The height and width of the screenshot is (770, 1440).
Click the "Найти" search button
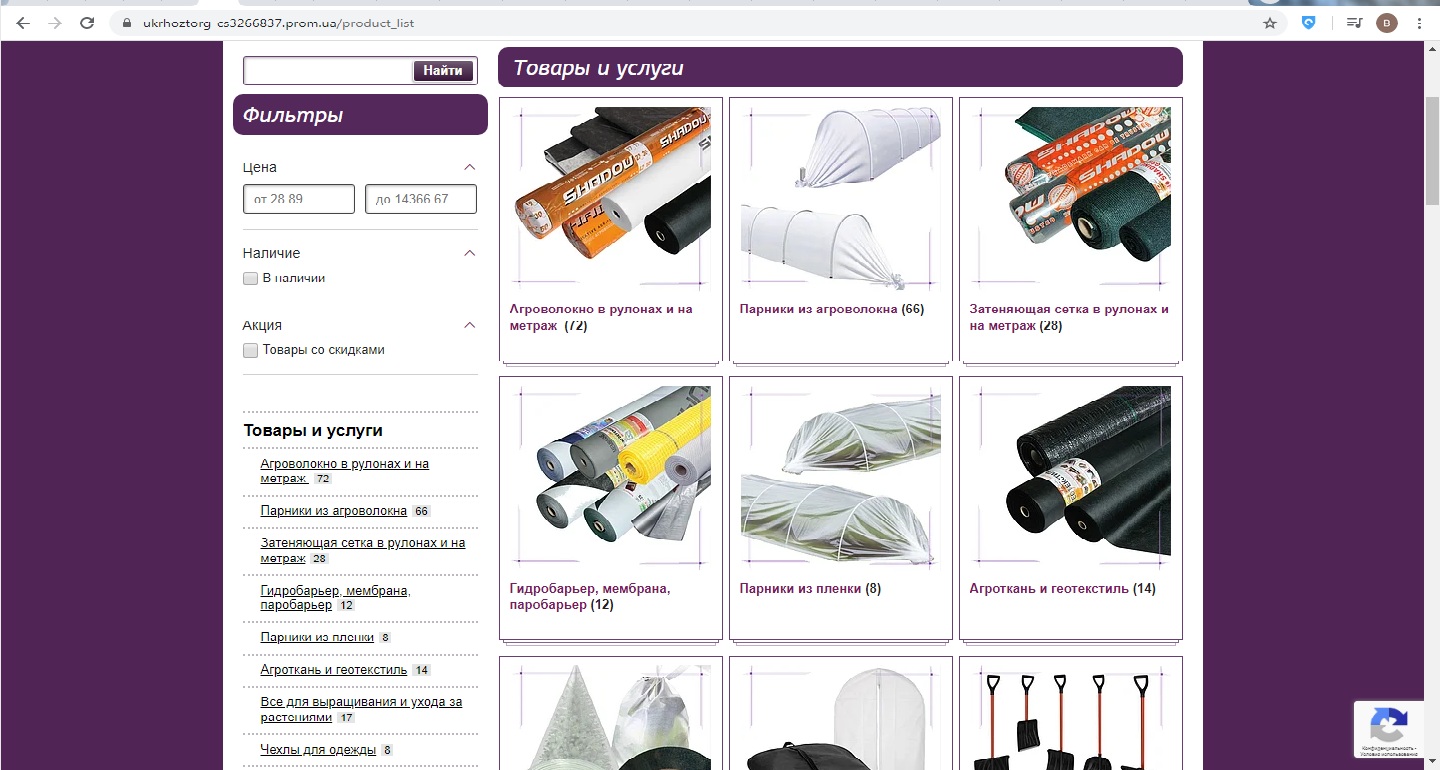[x=443, y=71]
